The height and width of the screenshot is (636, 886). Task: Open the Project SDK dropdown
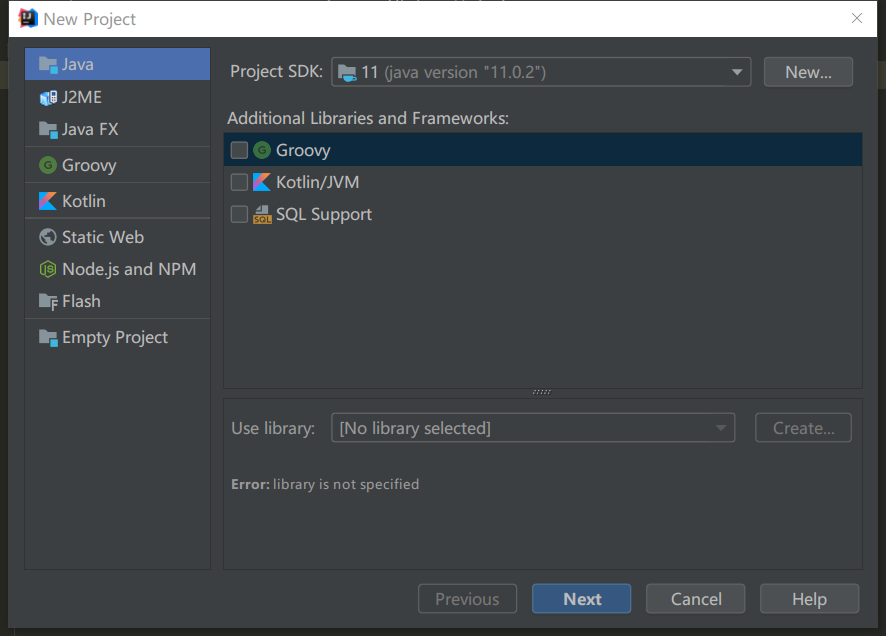(541, 72)
